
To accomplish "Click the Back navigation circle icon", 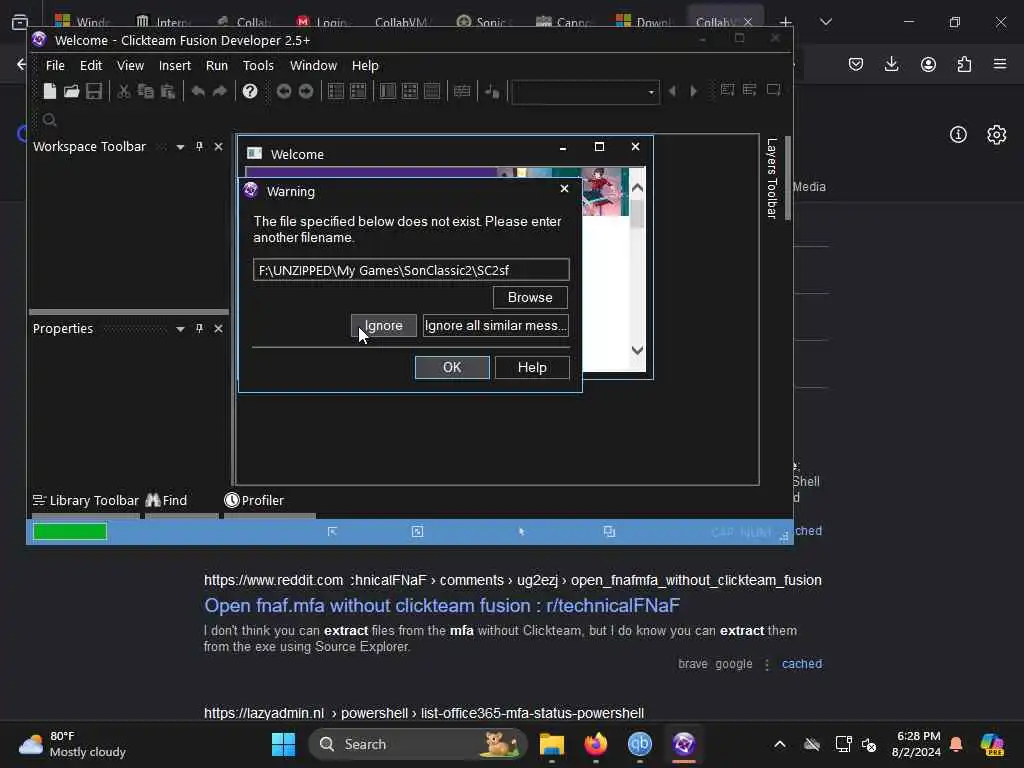I will pyautogui.click(x=283, y=91).
